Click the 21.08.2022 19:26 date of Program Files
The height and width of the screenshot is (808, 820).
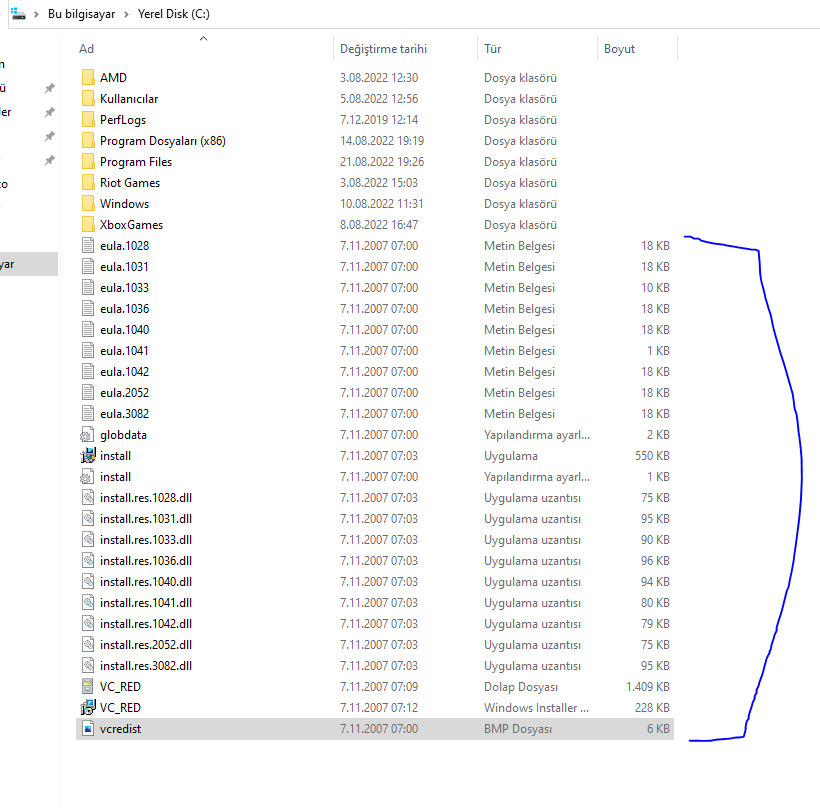pos(382,162)
